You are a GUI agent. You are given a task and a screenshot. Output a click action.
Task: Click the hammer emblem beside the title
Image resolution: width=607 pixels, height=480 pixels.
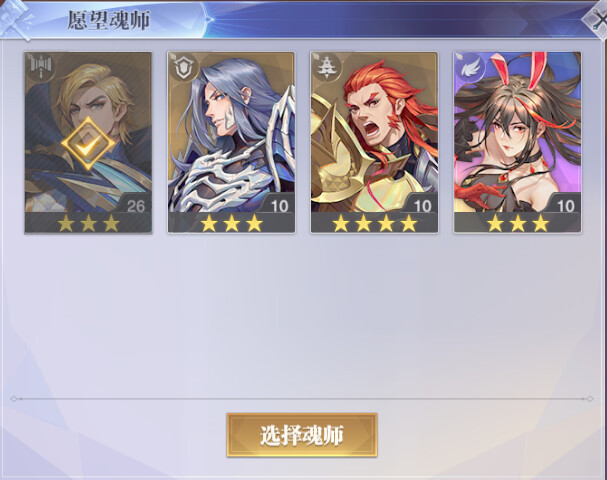pos(16,19)
